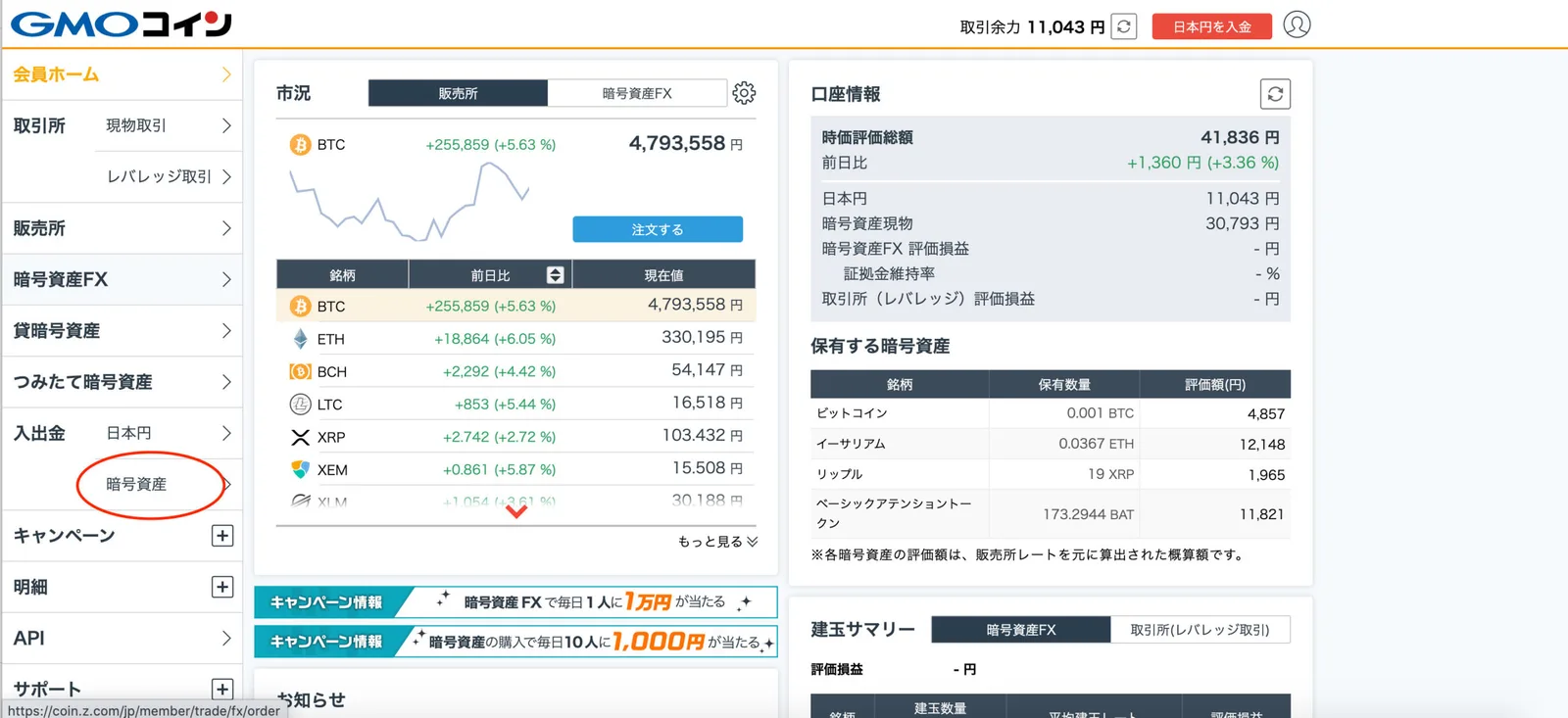Viewport: 1568px width, 718px height.
Task: Click the リップル holdings row
Action: click(x=1051, y=474)
